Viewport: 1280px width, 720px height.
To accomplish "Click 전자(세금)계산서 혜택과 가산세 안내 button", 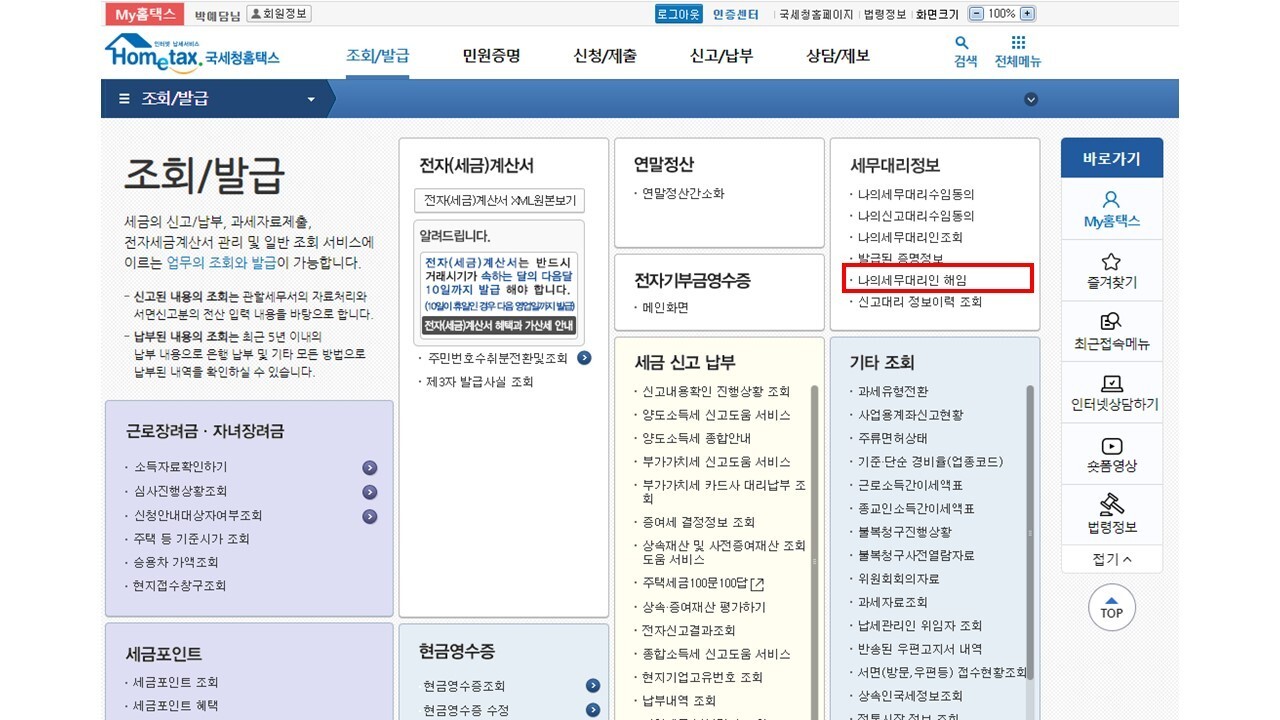I will pos(499,326).
